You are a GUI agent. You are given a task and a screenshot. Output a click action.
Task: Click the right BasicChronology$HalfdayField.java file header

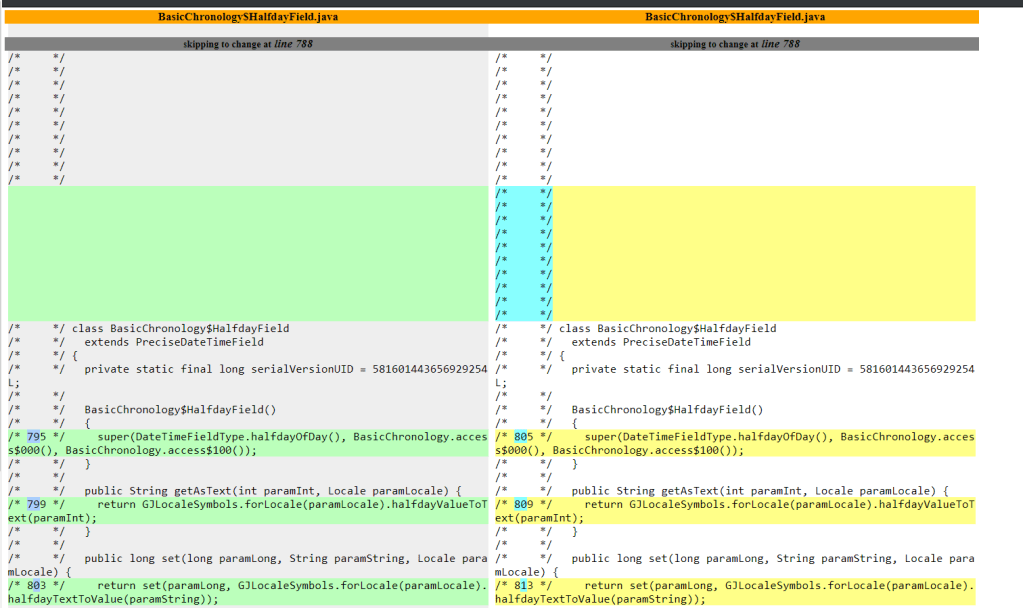click(735, 17)
